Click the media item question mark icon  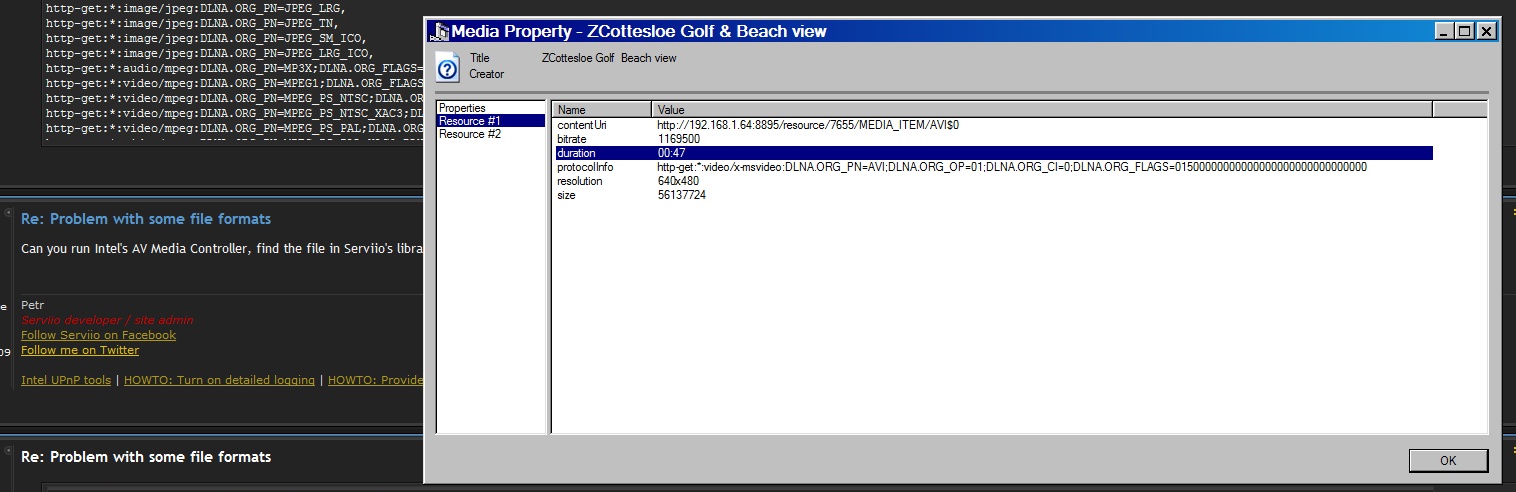click(x=449, y=68)
